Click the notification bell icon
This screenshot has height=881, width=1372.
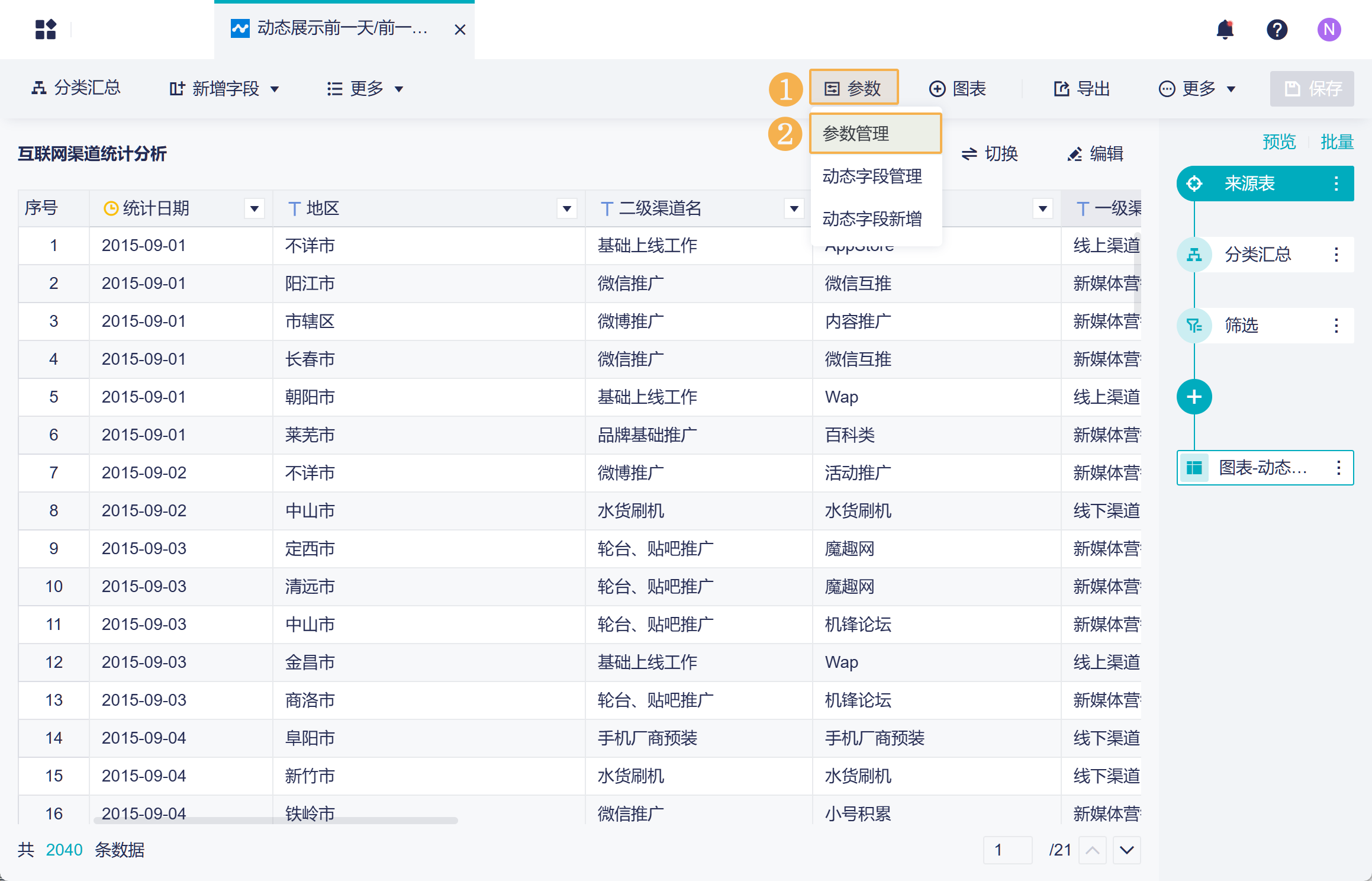pyautogui.click(x=1225, y=29)
